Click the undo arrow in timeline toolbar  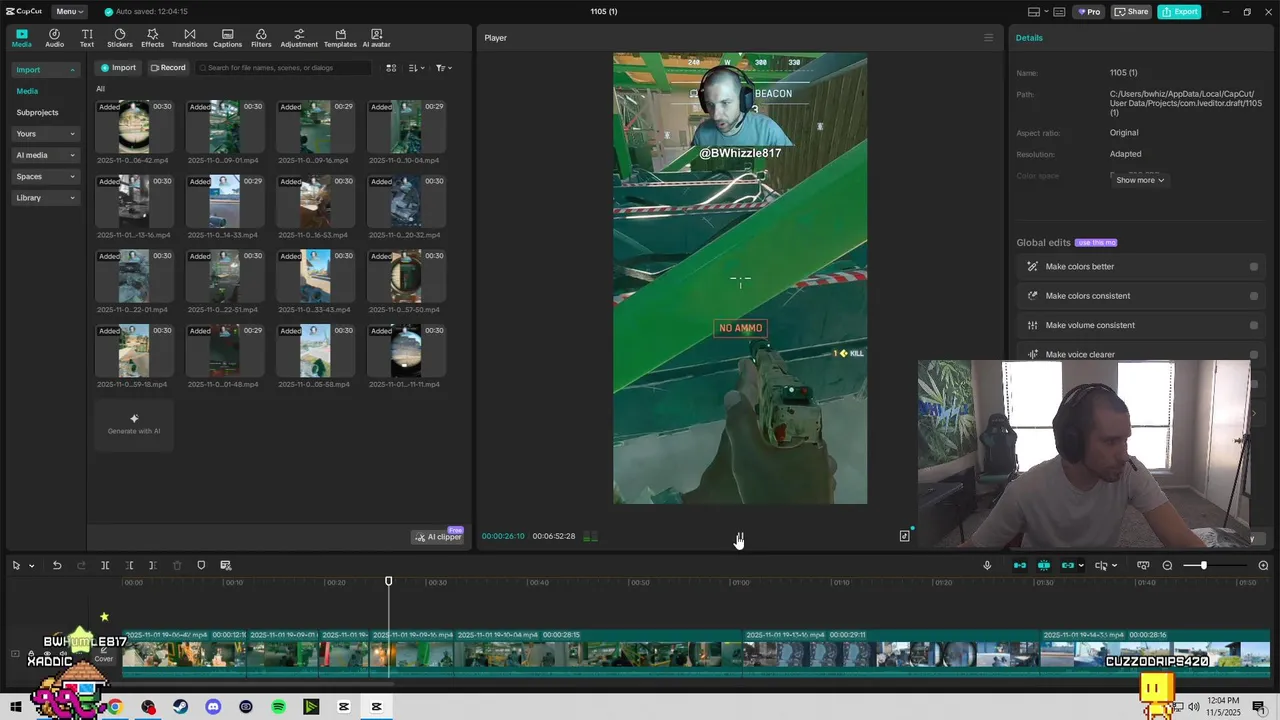(x=57, y=565)
